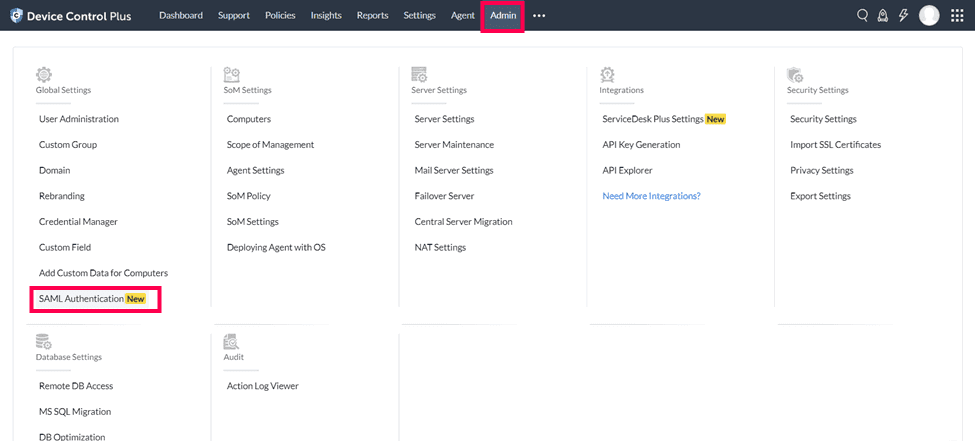Open User Administration
This screenshot has width=975, height=441.
point(79,119)
